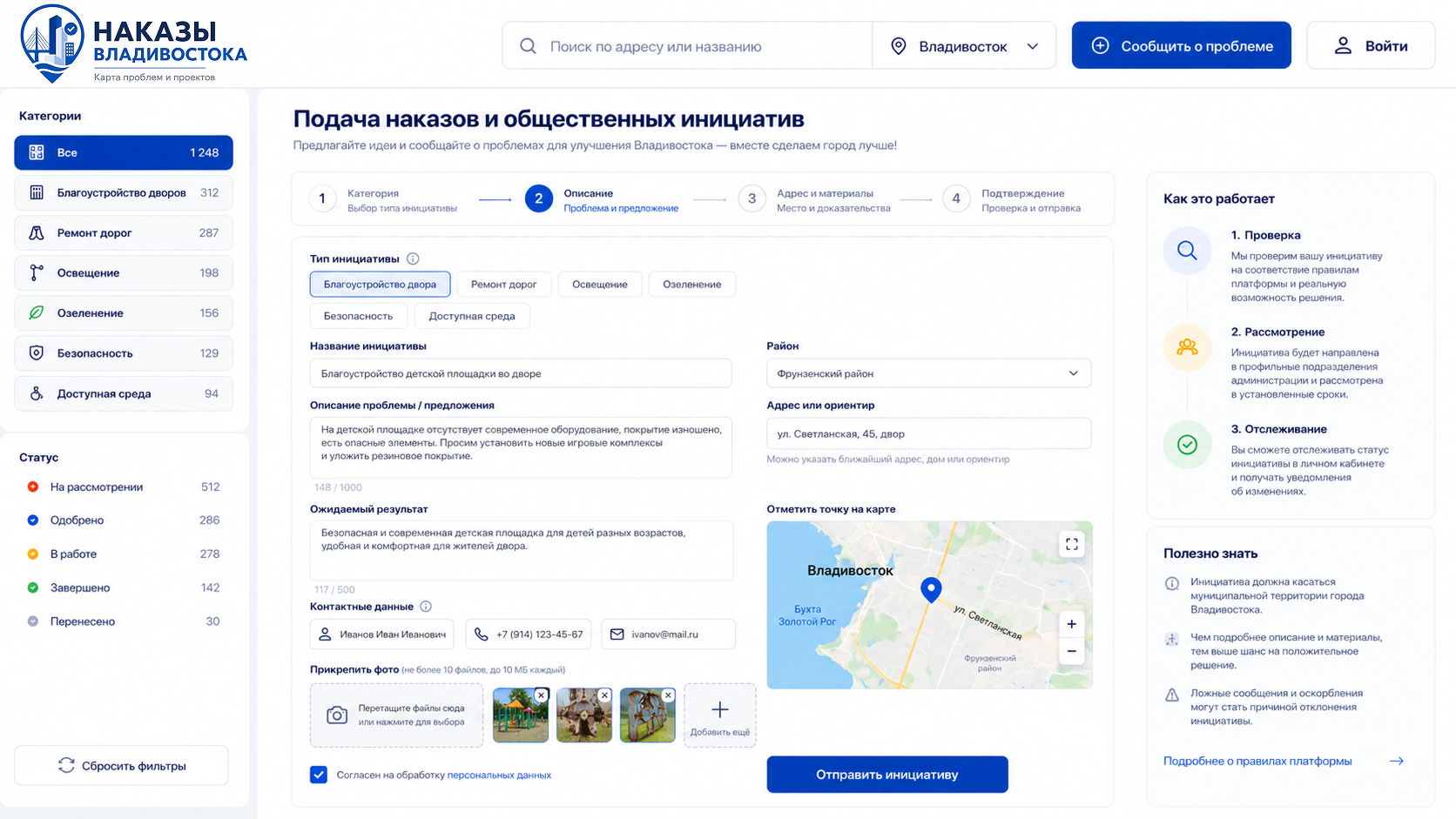Expand the Фрунзенский район dropdown
1456x819 pixels.
coord(928,373)
